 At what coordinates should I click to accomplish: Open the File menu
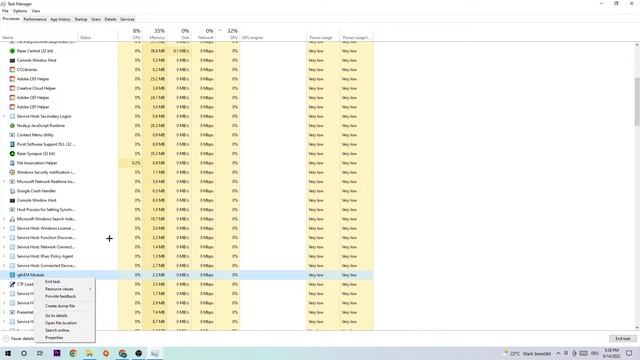tap(5, 11)
